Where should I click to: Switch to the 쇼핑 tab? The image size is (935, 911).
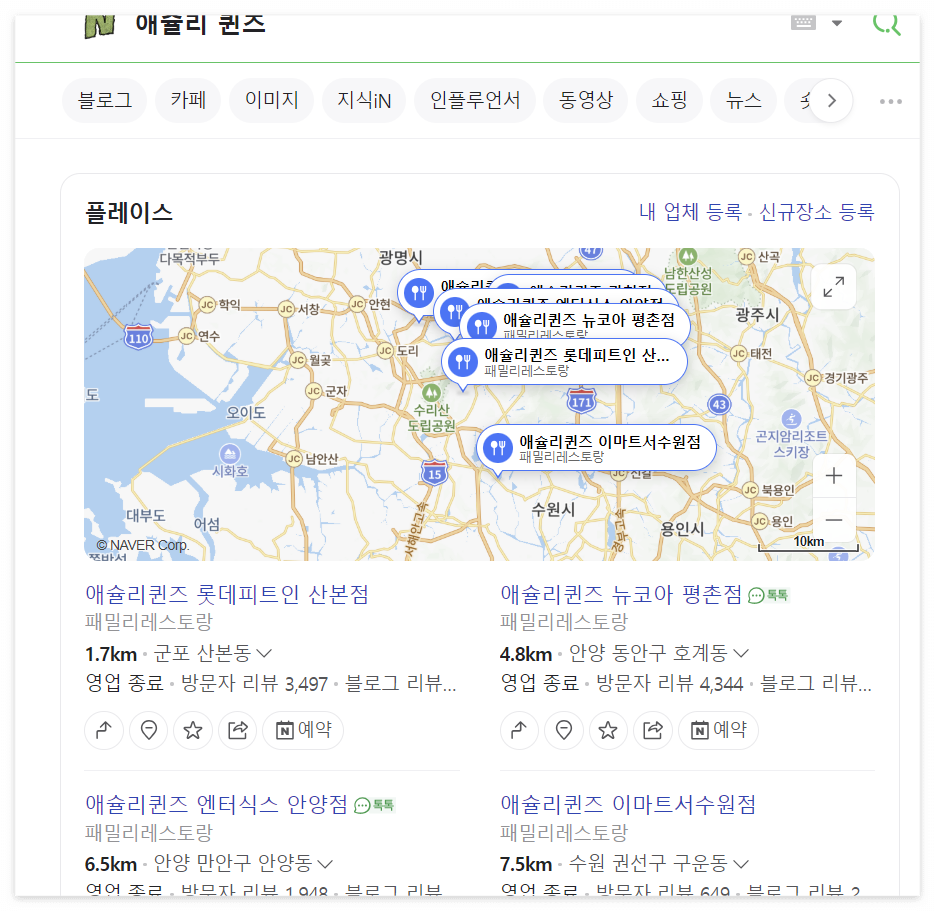[x=669, y=100]
